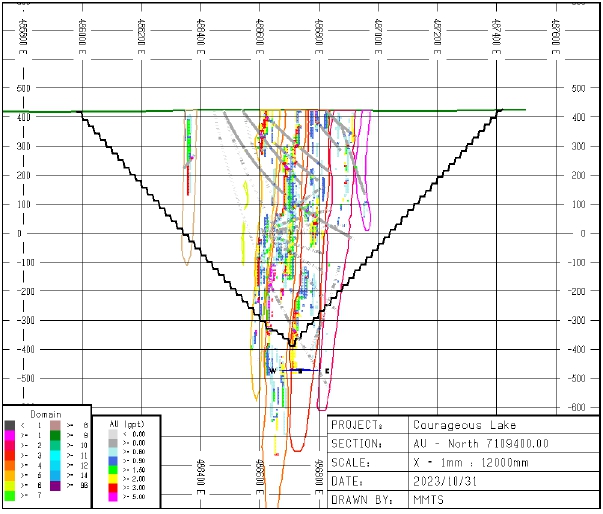The height and width of the screenshot is (514, 603).
Task: Select the yellow '>= 2.00' AU swatch
Action: 112,477
